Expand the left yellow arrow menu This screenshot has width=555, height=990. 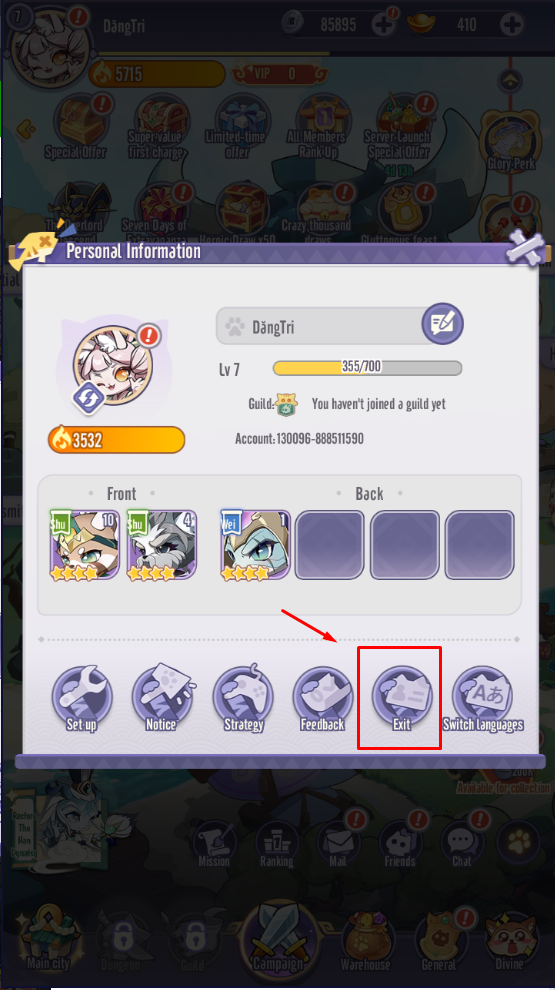click(26, 129)
